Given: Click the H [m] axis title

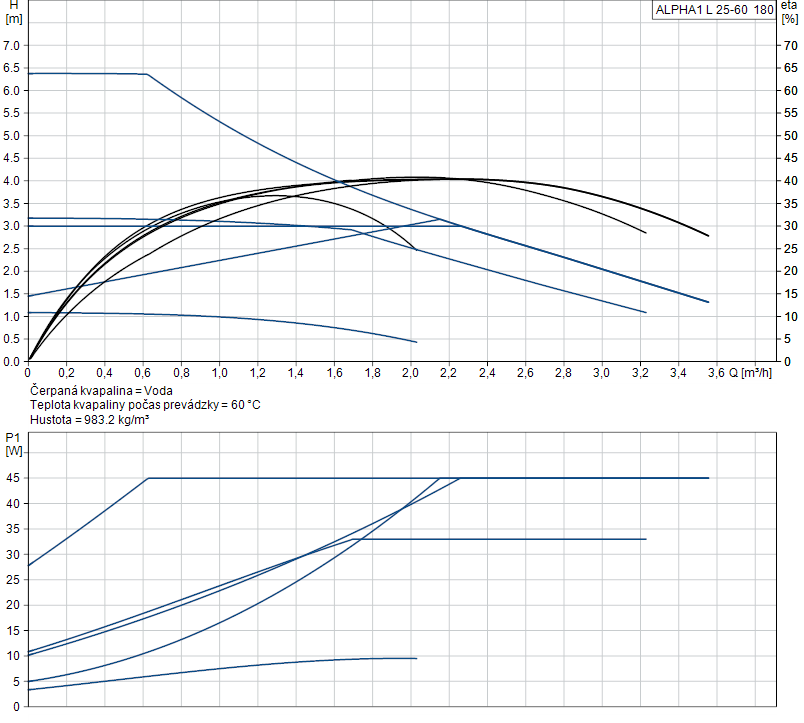Looking at the screenshot, I should [13, 12].
